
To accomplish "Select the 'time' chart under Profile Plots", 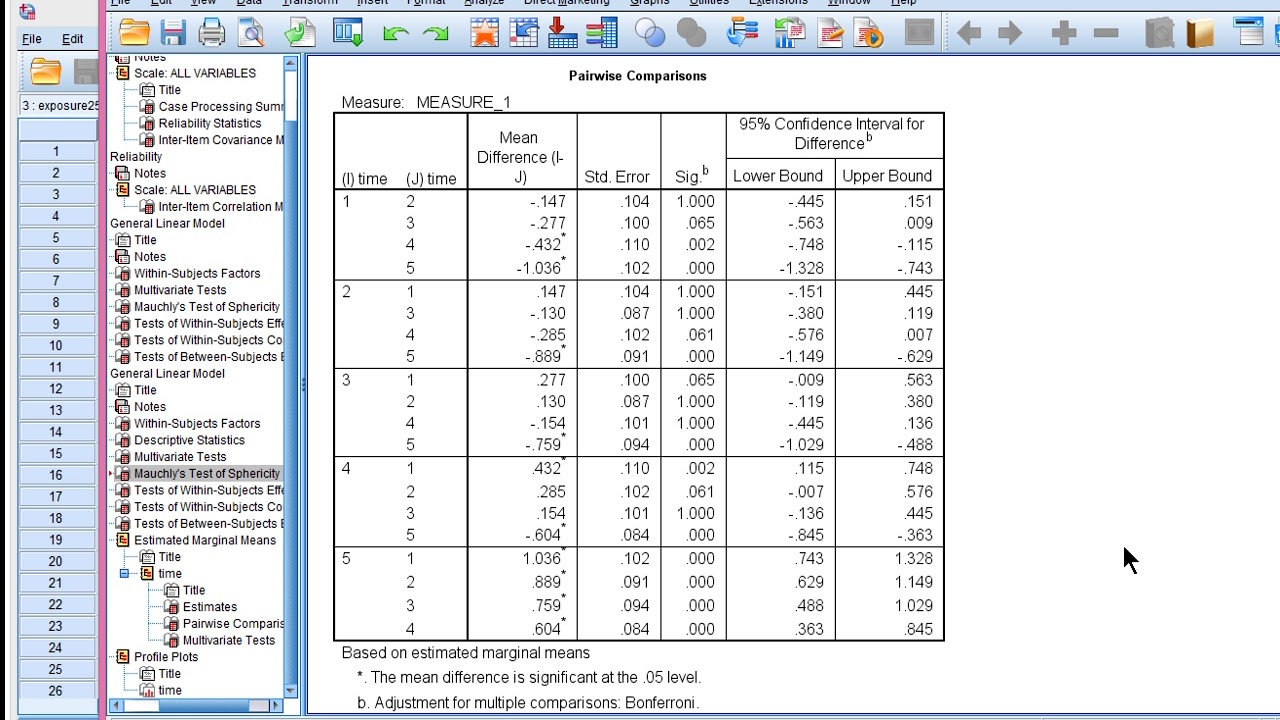I will point(170,690).
